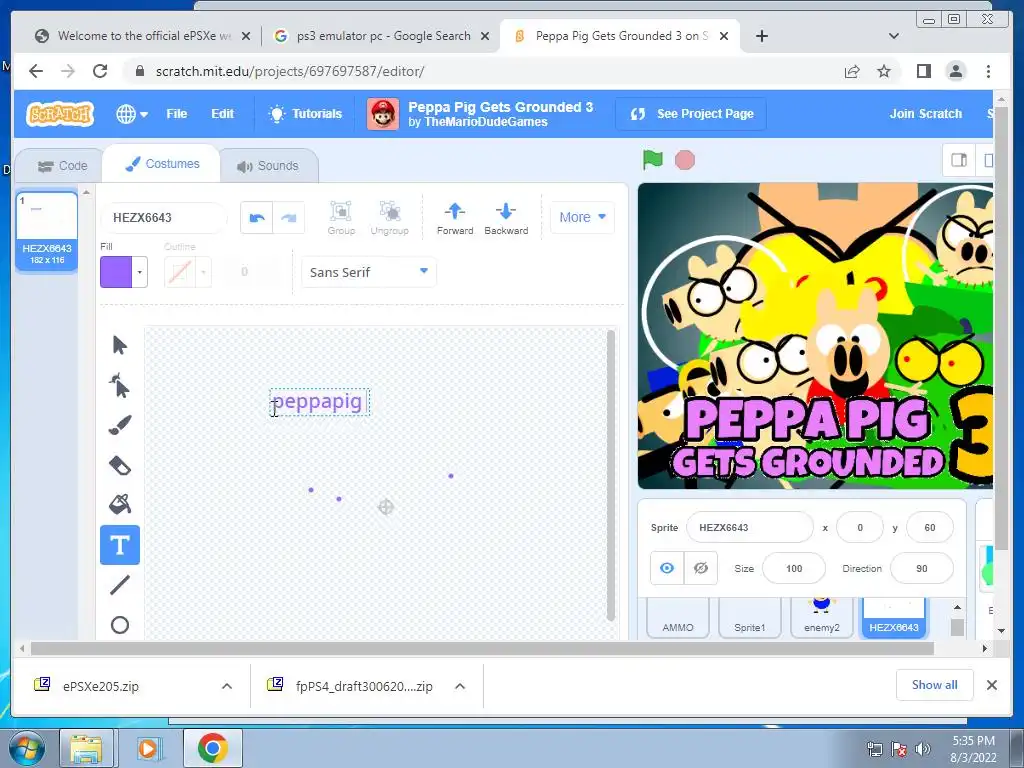Click the sprite Direction field
1024x768 pixels.
(x=921, y=568)
